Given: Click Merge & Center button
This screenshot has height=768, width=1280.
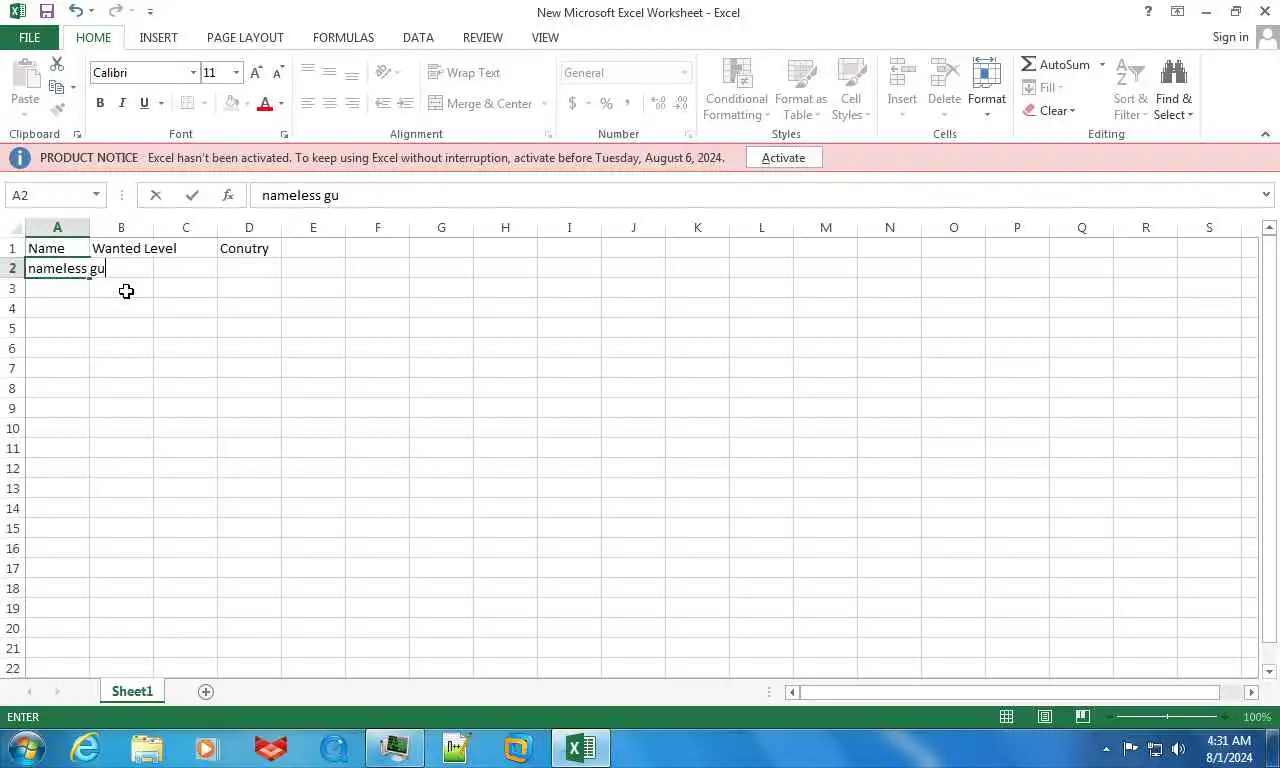Looking at the screenshot, I should pyautogui.click(x=480, y=103).
